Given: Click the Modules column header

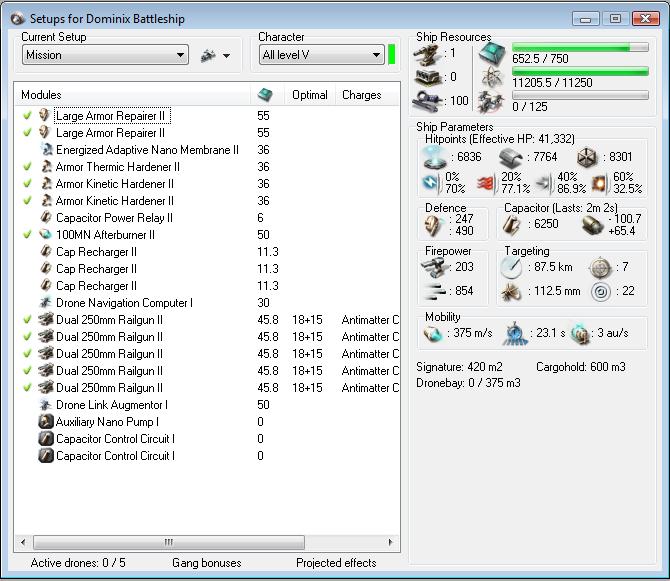Looking at the screenshot, I should tap(132, 95).
